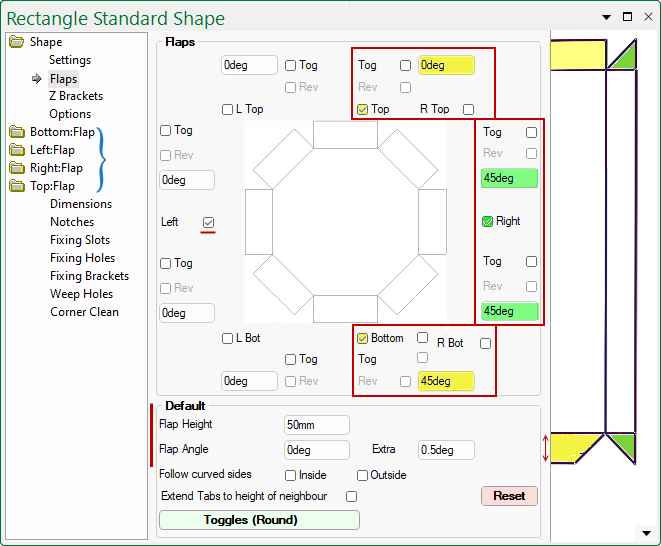Edit the L Top 0deg angle field
661x546 pixels.
tap(249, 65)
